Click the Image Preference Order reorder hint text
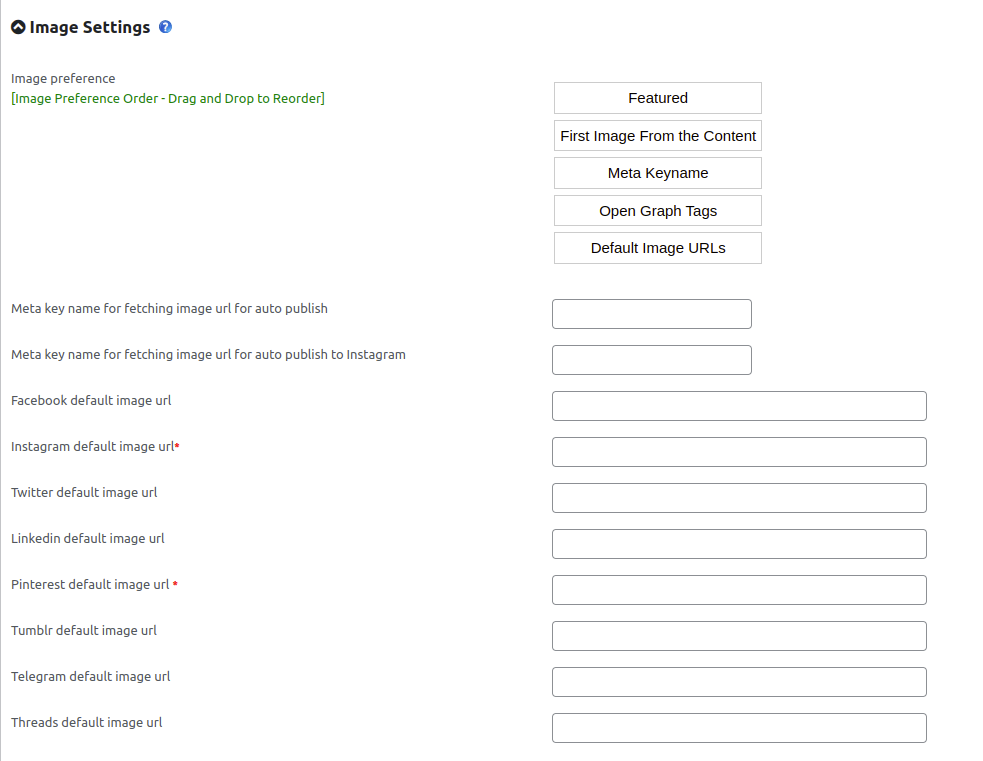 coord(167,98)
